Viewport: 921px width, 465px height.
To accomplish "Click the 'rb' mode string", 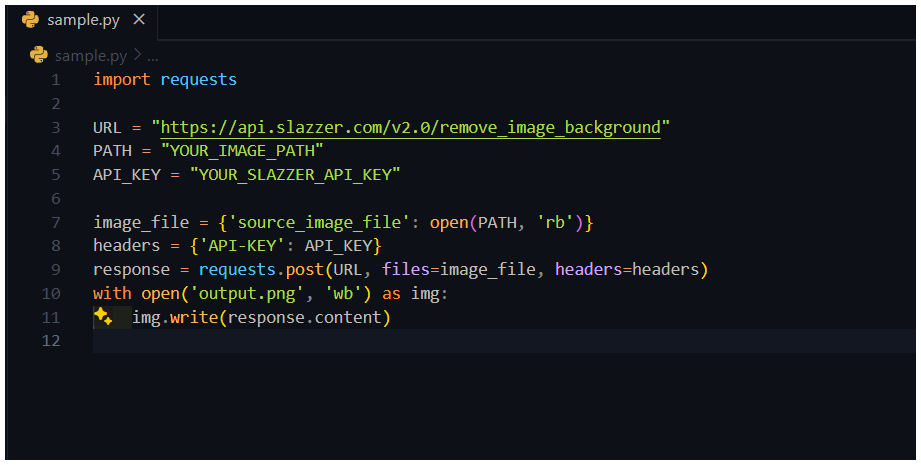I will (555, 223).
